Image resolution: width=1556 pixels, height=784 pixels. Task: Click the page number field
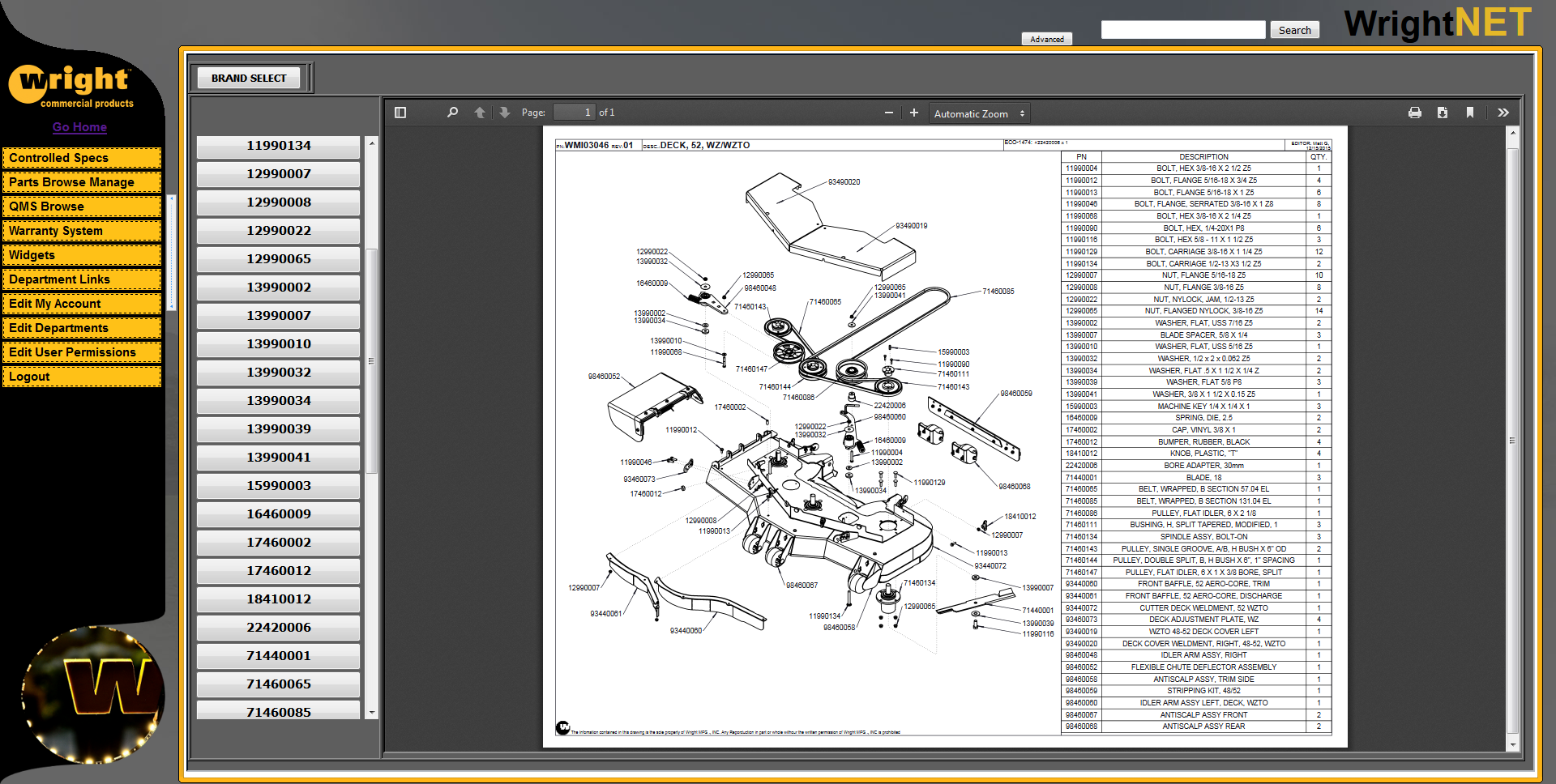click(x=574, y=113)
